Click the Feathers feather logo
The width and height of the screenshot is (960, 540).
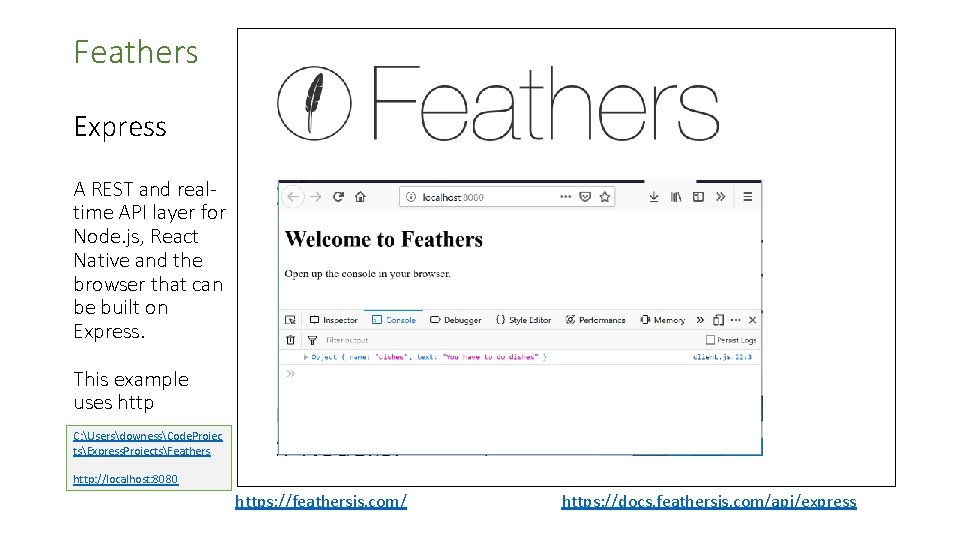click(x=314, y=103)
